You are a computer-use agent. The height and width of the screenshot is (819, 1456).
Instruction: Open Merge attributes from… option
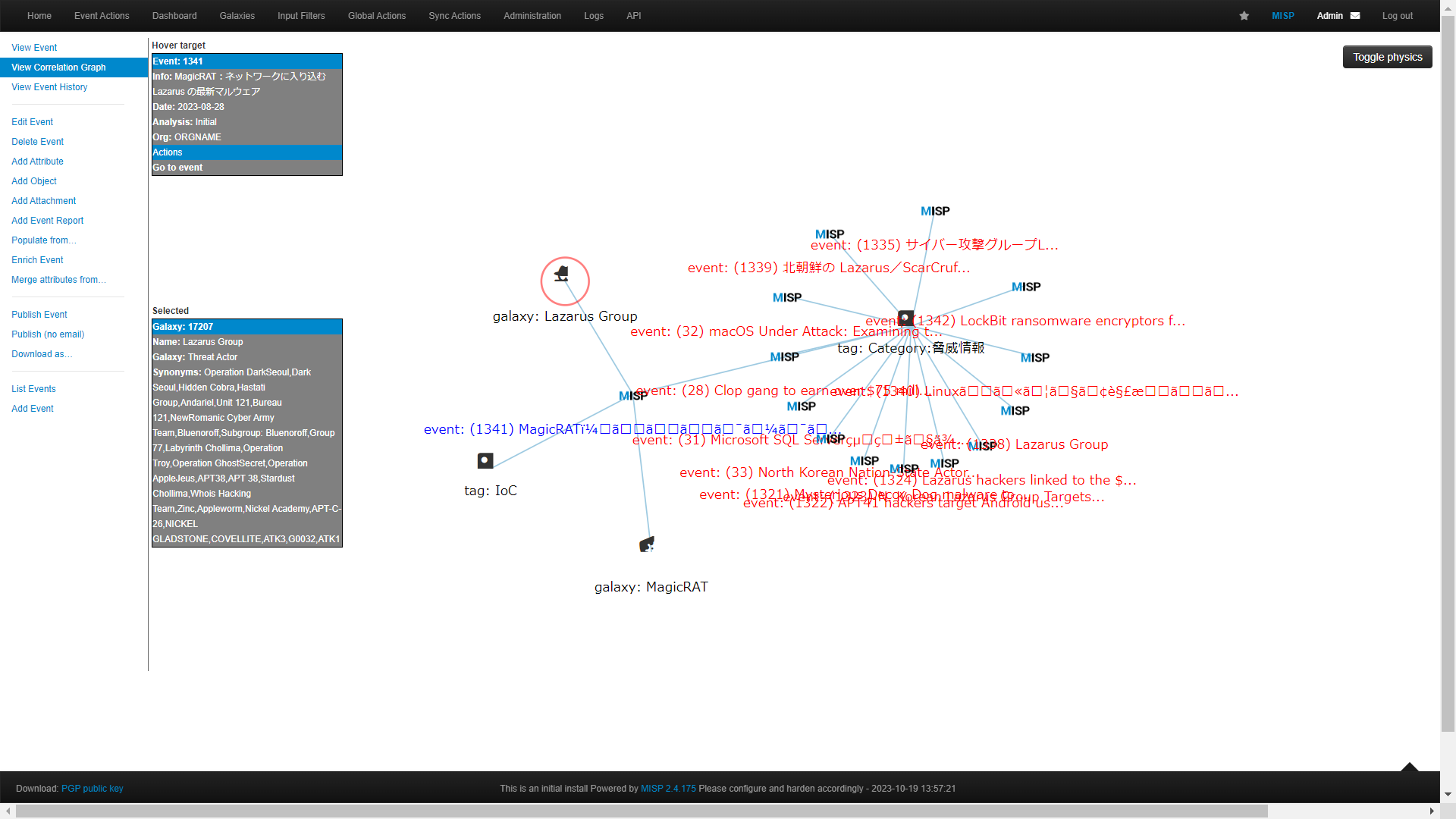(x=58, y=280)
